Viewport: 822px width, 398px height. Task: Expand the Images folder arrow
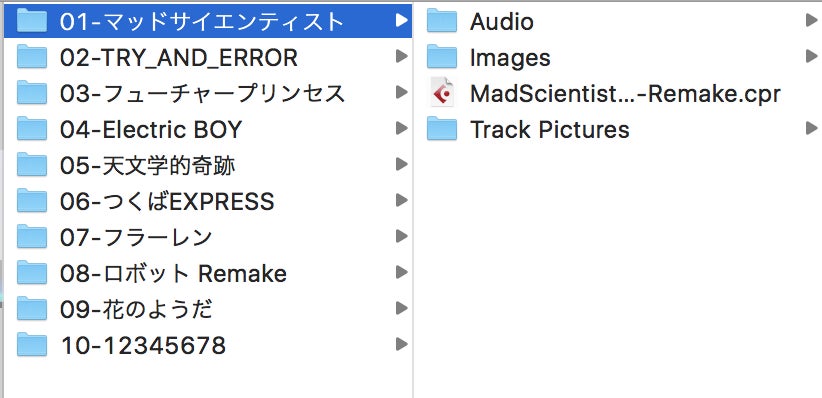pyautogui.click(x=811, y=56)
